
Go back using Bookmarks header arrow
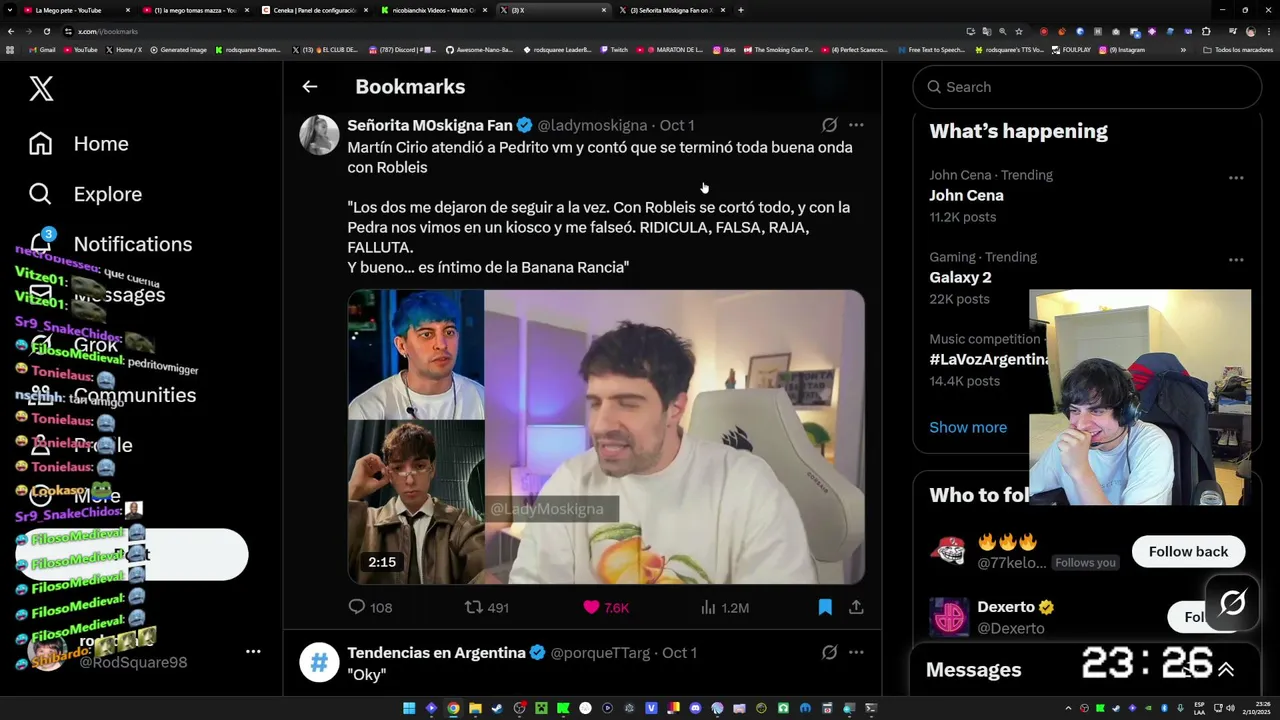point(310,87)
